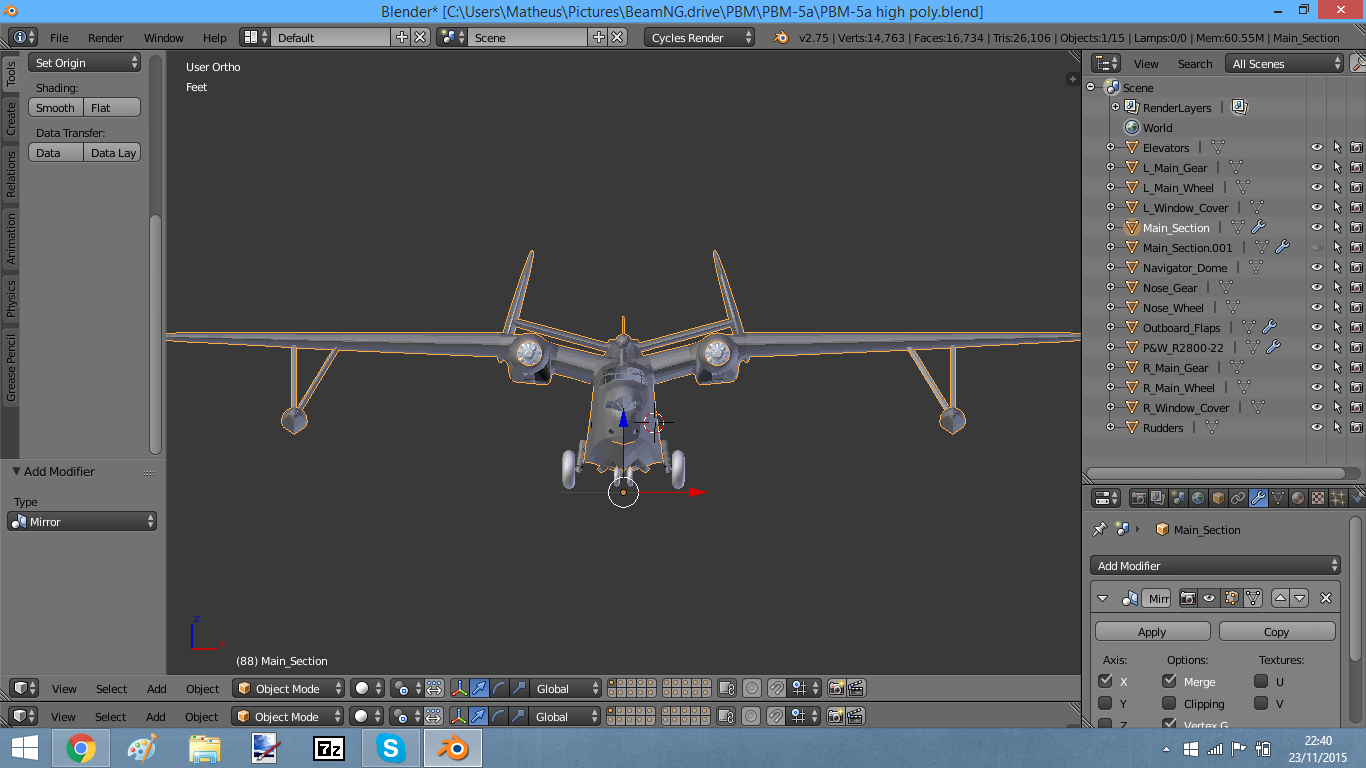Open the Window menu

163,37
